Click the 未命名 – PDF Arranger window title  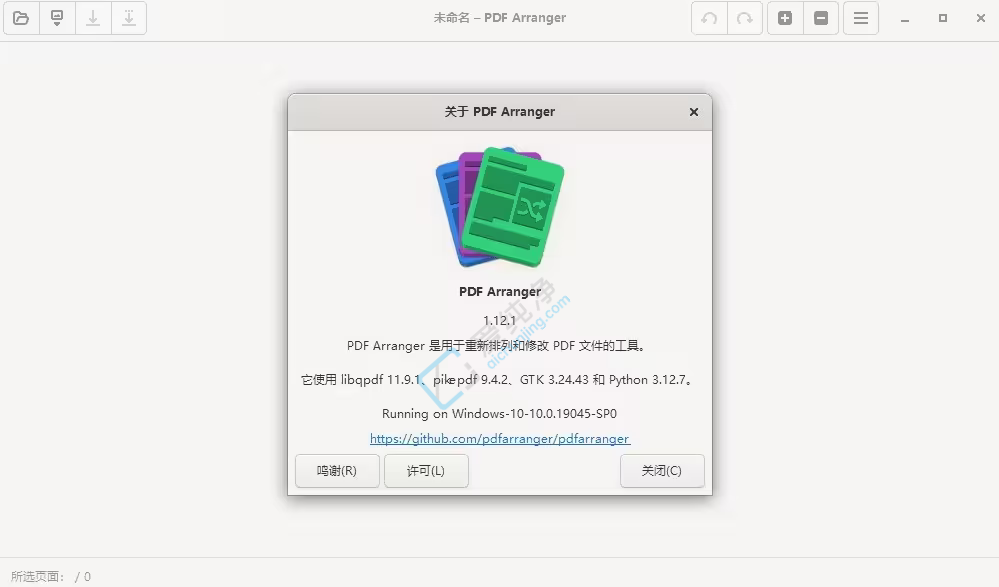pyautogui.click(x=500, y=18)
